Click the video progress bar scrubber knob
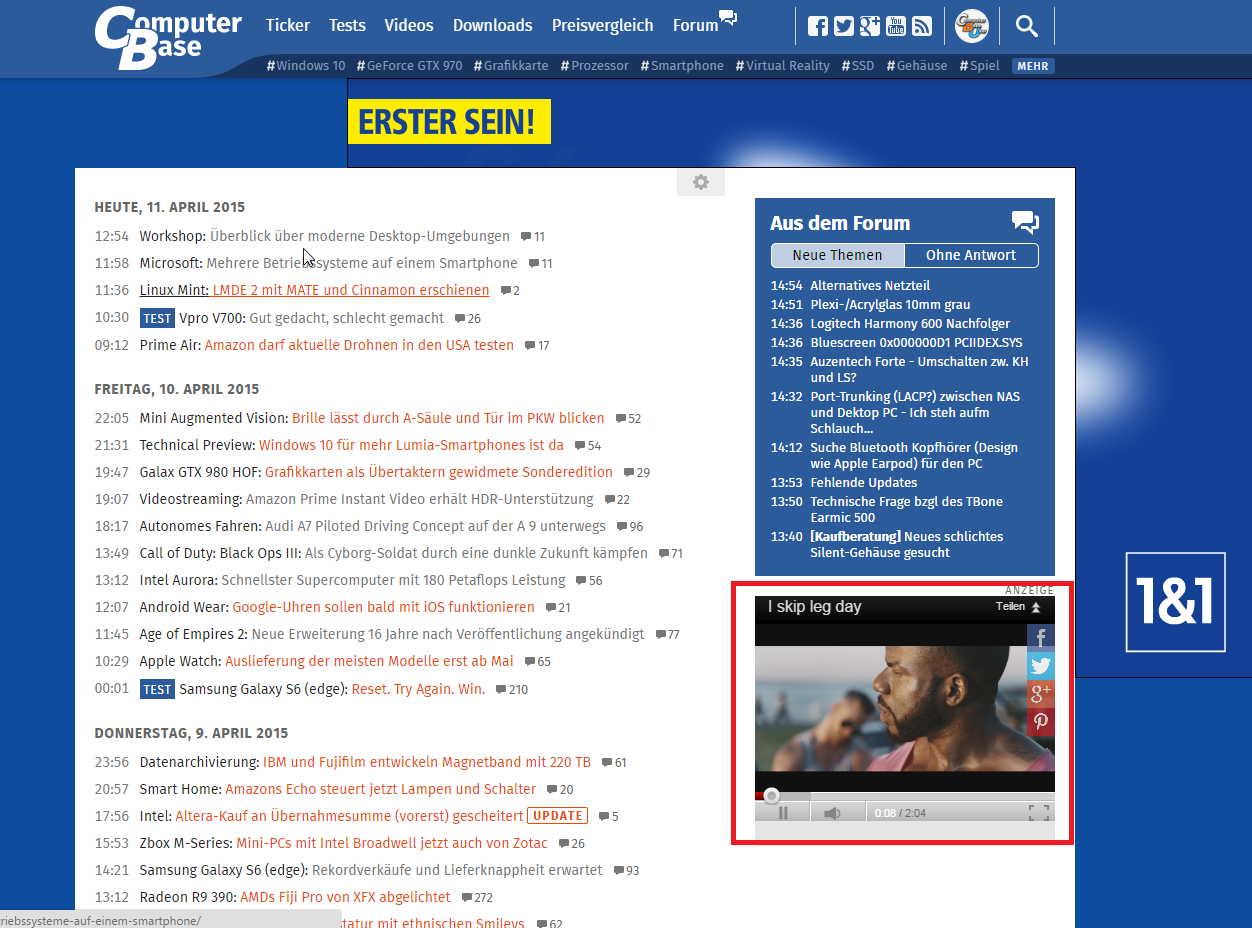Image resolution: width=1252 pixels, height=928 pixels. [x=771, y=796]
